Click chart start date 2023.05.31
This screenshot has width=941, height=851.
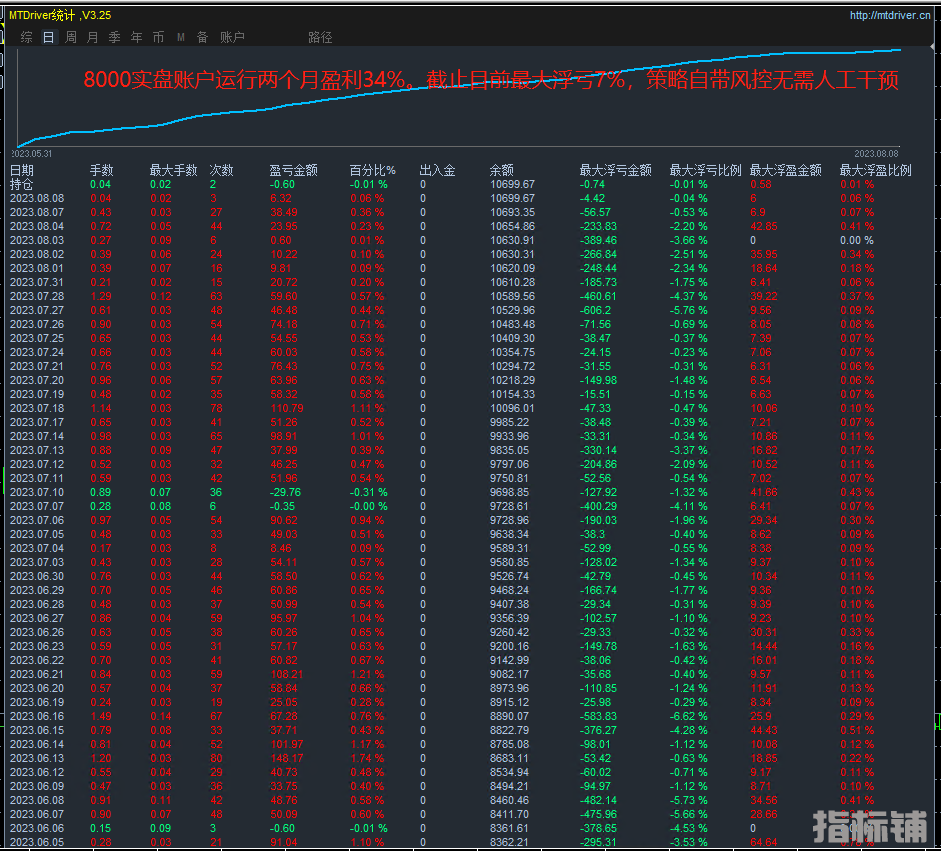32,154
